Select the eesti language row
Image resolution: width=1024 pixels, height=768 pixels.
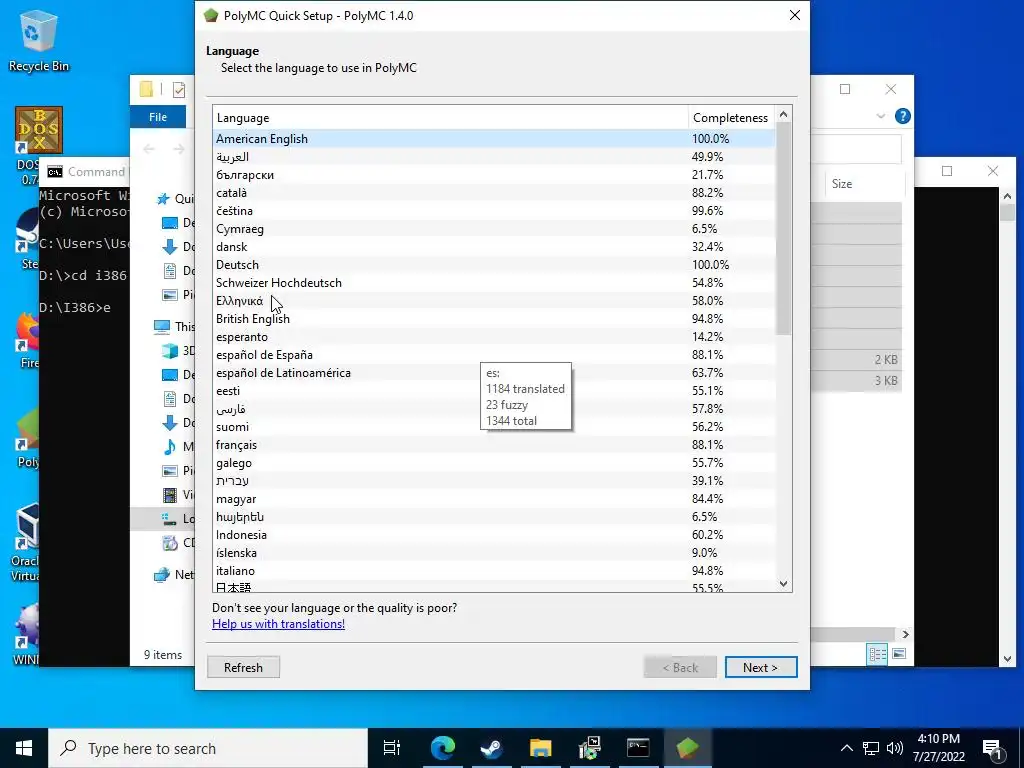tap(494, 391)
